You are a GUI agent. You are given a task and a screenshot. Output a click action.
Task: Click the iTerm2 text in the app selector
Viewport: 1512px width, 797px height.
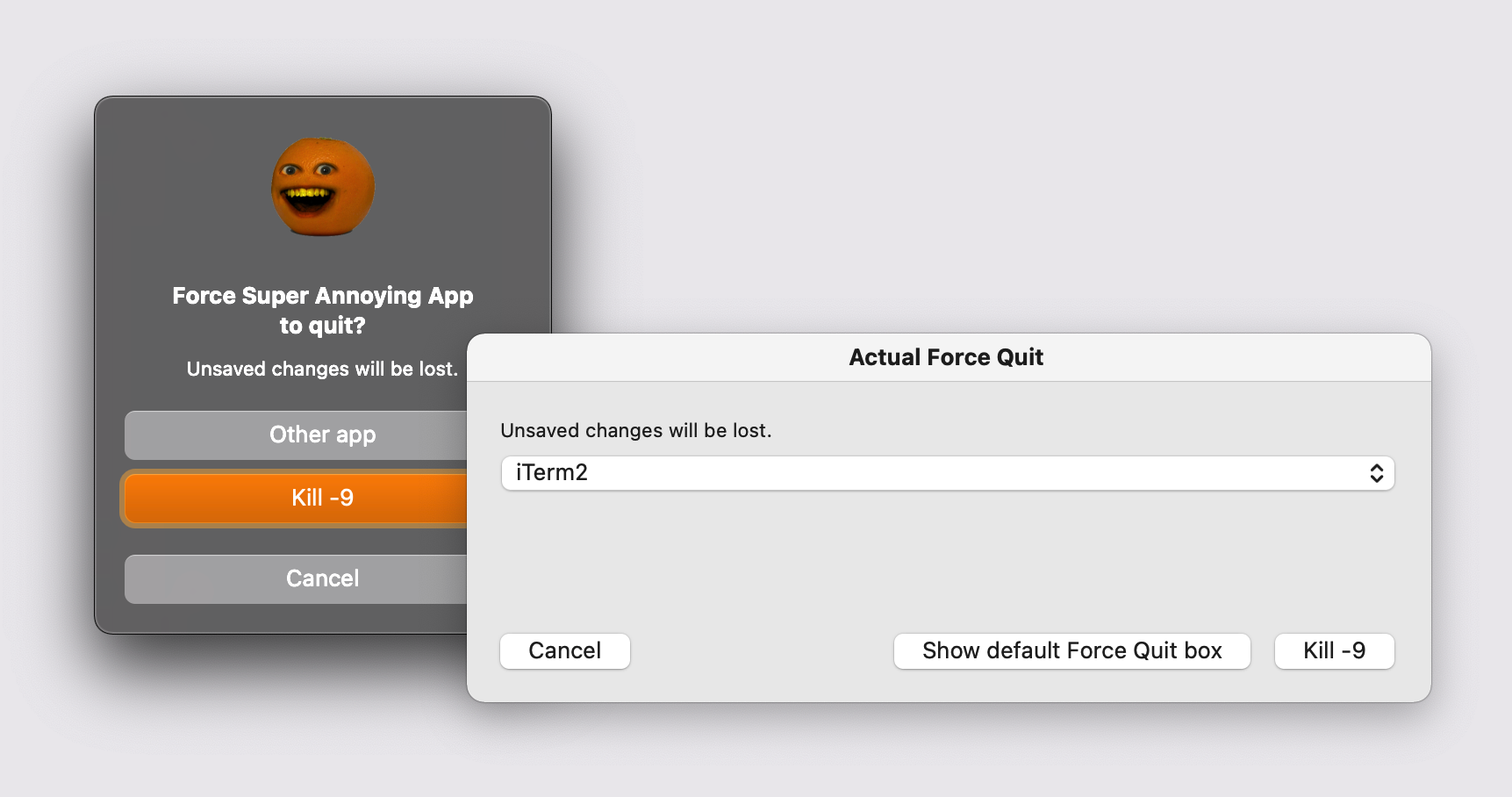tap(552, 473)
